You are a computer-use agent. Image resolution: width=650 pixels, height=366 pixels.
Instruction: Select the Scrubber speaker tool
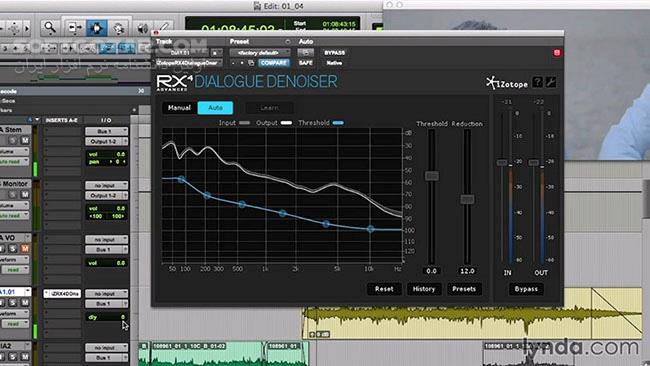pyautogui.click(x=143, y=28)
